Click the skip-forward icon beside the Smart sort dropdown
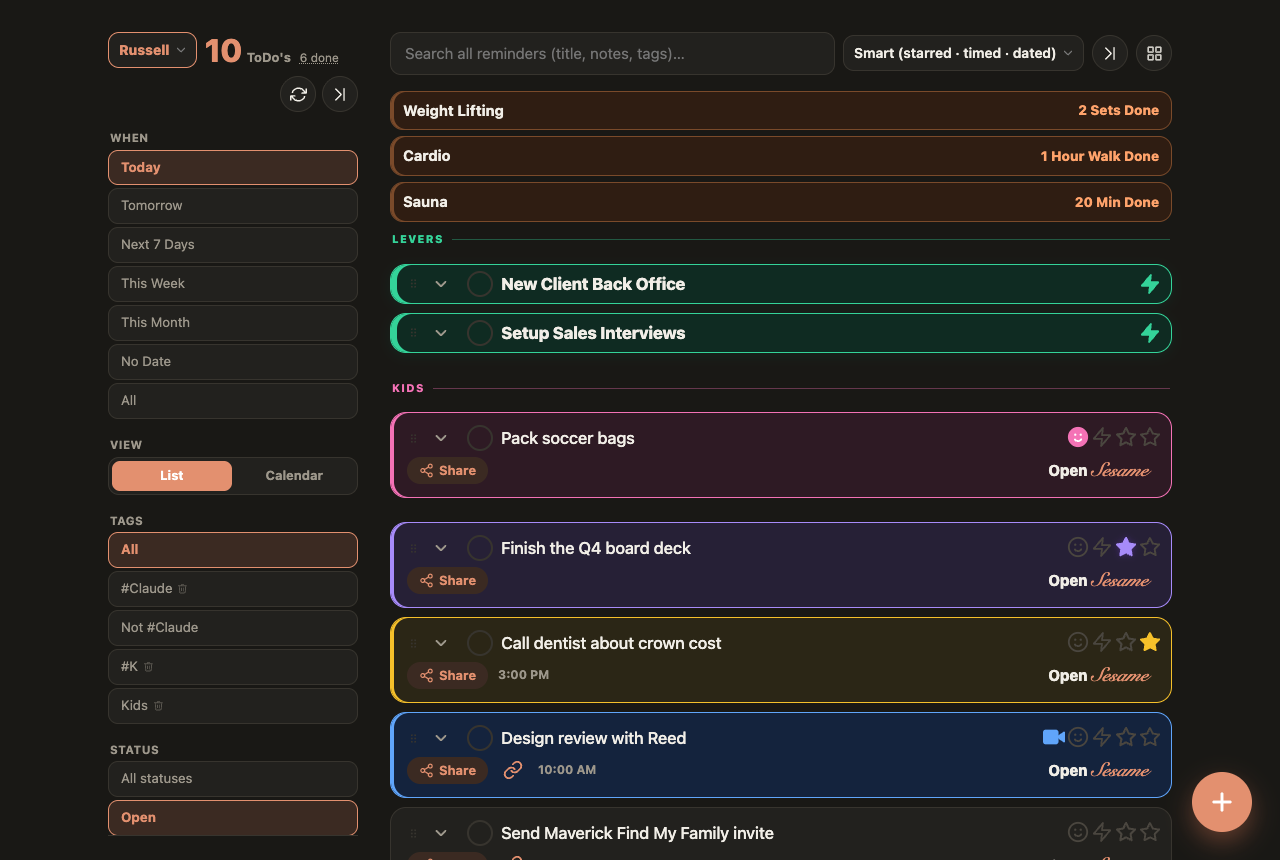The image size is (1280, 860). pos(1110,53)
